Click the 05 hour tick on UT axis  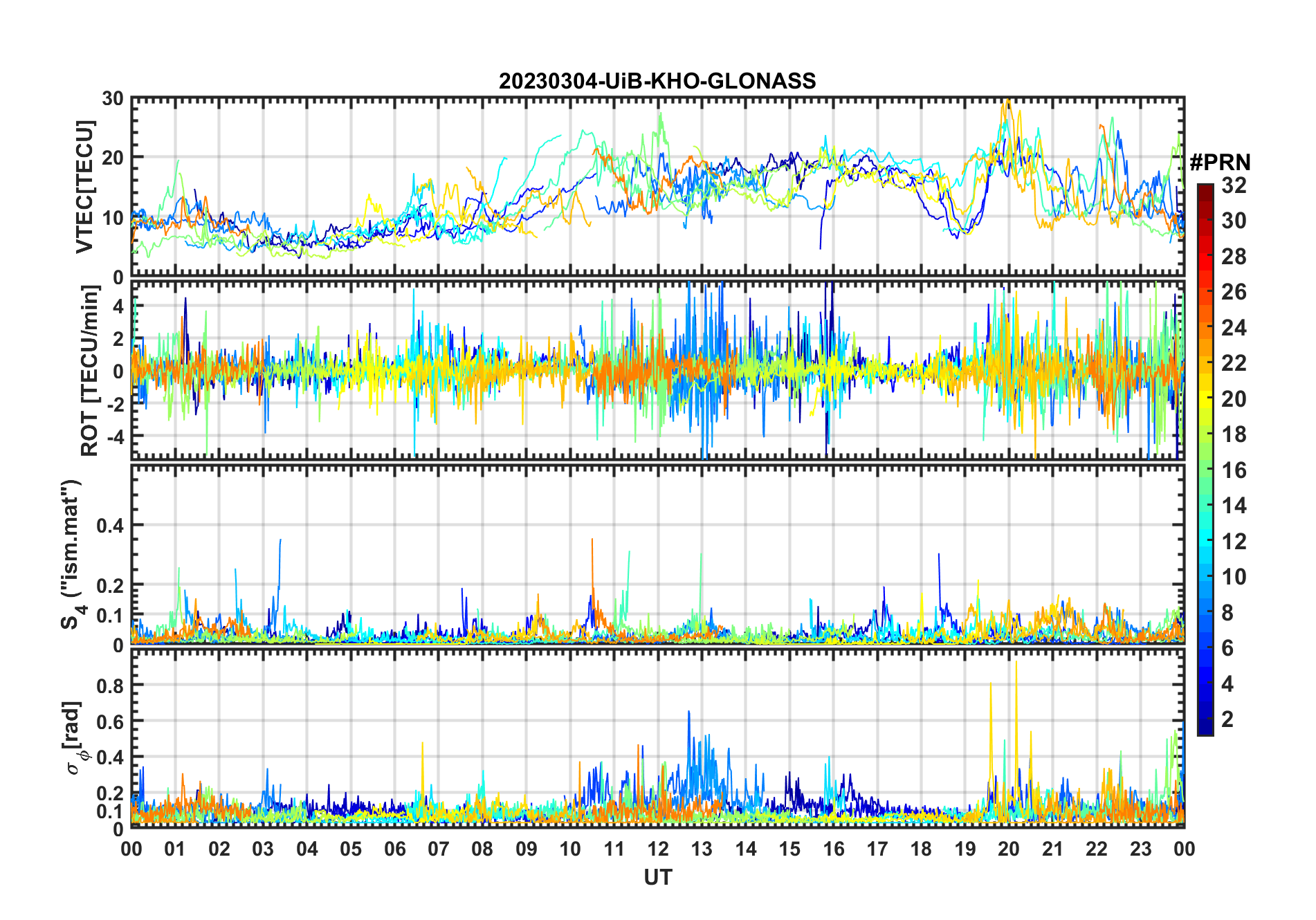point(351,849)
